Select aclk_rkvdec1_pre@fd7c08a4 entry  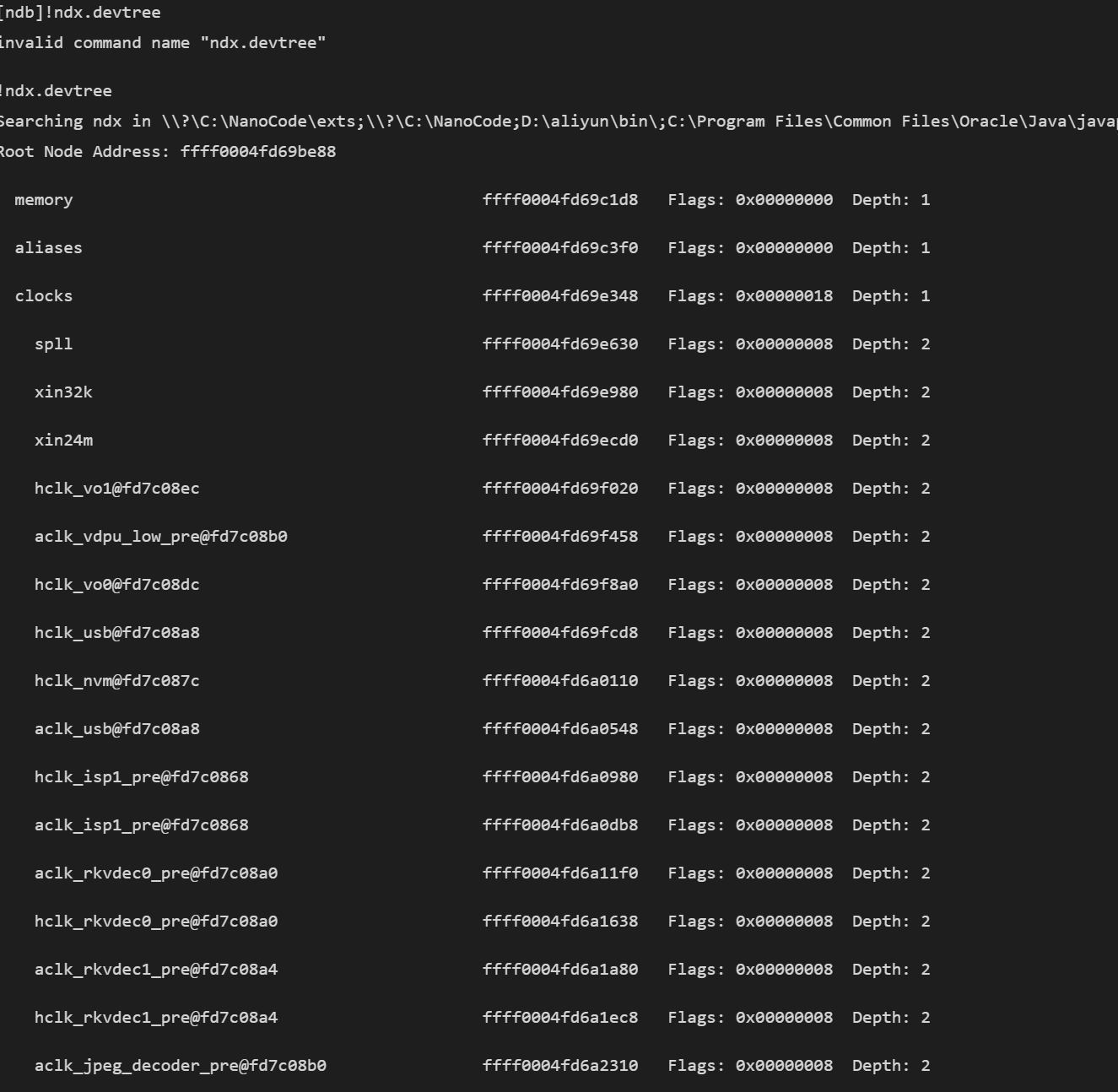(x=156, y=970)
